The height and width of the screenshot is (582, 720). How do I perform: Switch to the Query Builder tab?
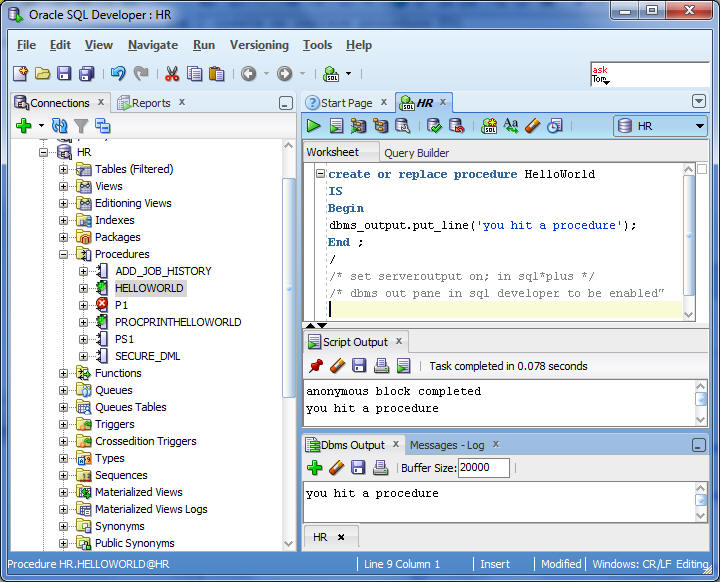point(416,153)
